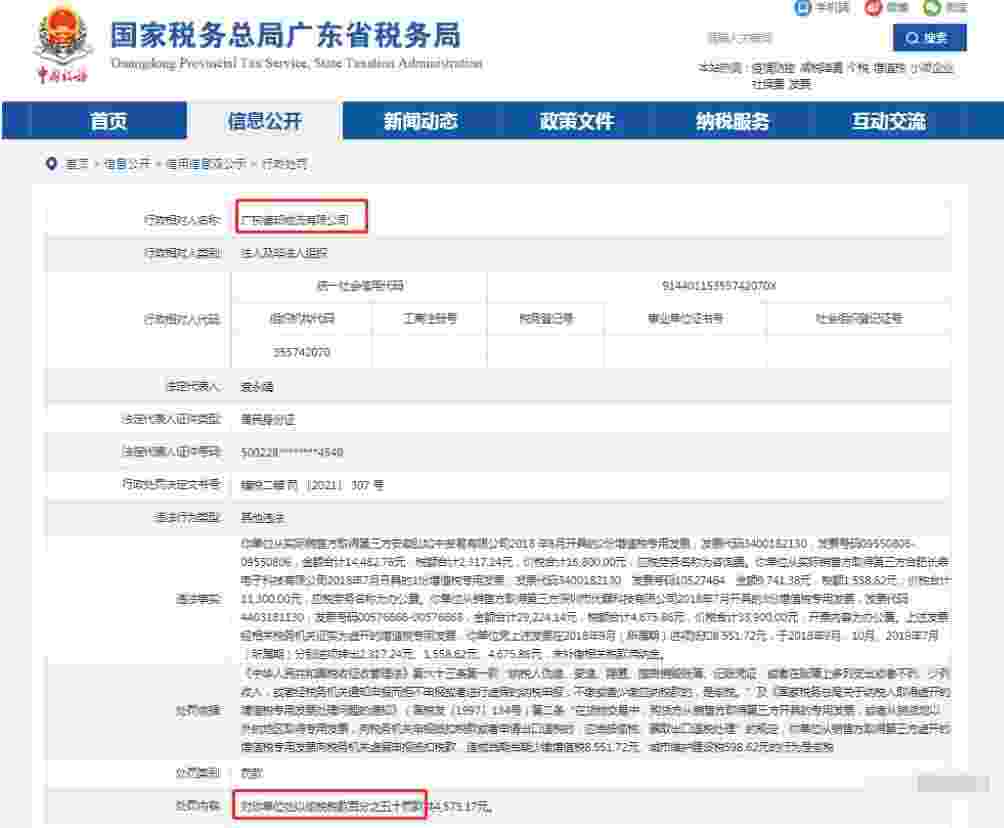Open the 政策文件 navigation tab
This screenshot has width=1004, height=828.
576,121
